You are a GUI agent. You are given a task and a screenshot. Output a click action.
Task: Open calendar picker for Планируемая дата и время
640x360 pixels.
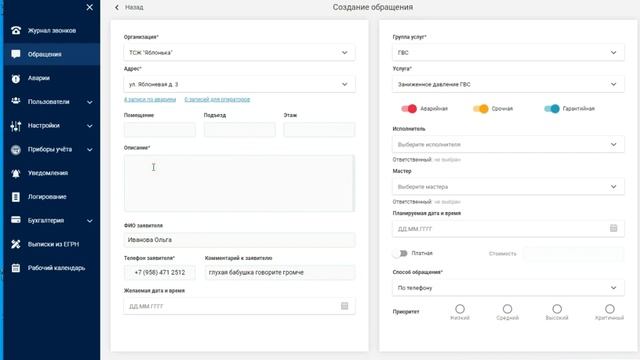point(613,228)
